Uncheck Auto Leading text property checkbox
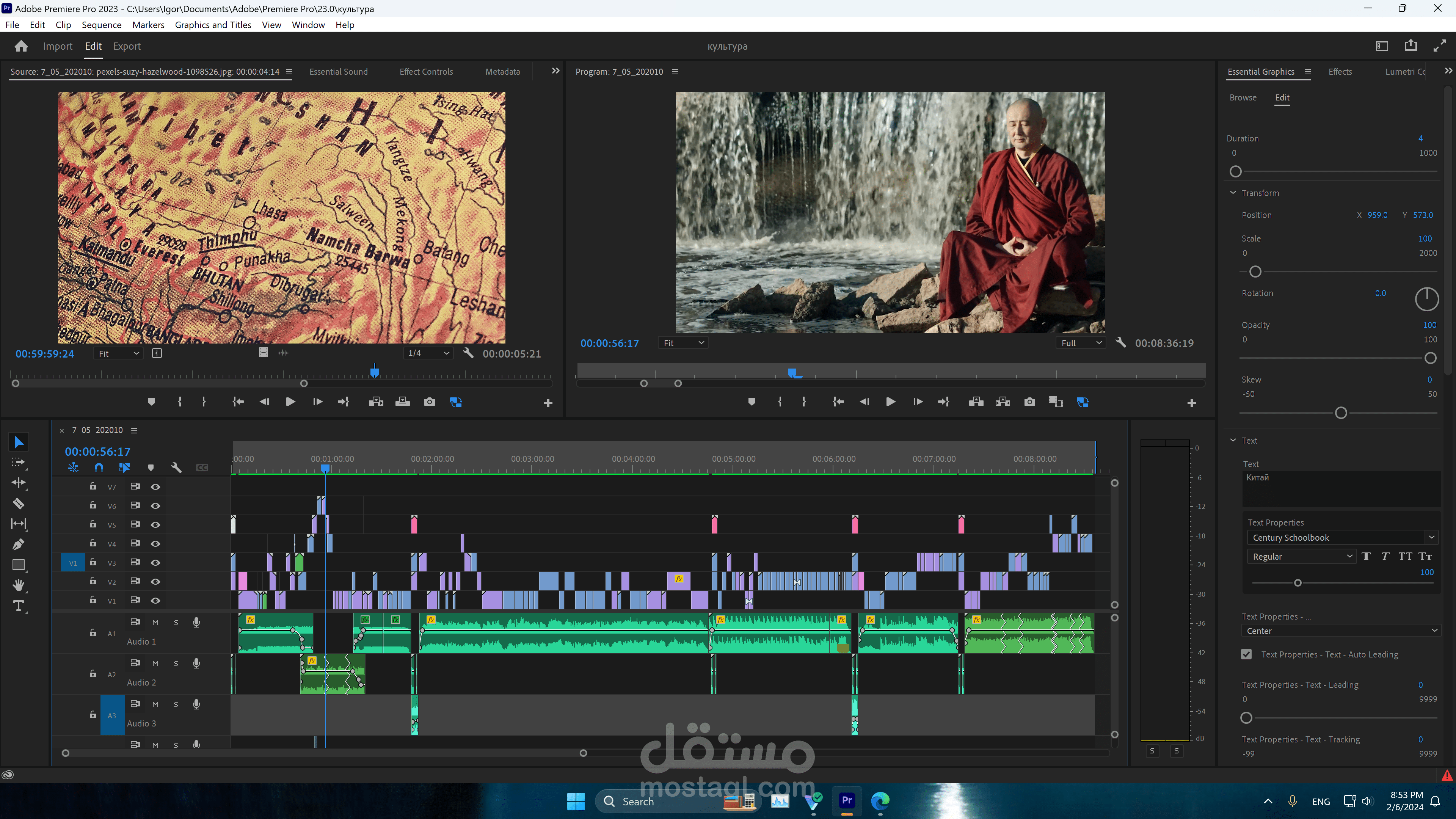The image size is (1456, 819). pos(1246,654)
